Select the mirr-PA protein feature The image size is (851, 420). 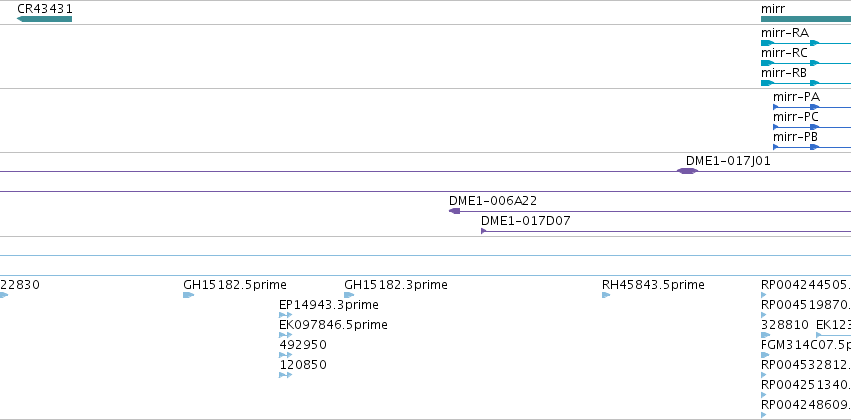pyautogui.click(x=812, y=107)
